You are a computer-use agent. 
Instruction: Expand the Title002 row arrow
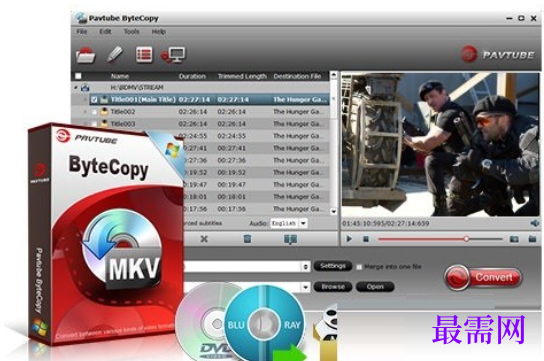tap(85, 112)
